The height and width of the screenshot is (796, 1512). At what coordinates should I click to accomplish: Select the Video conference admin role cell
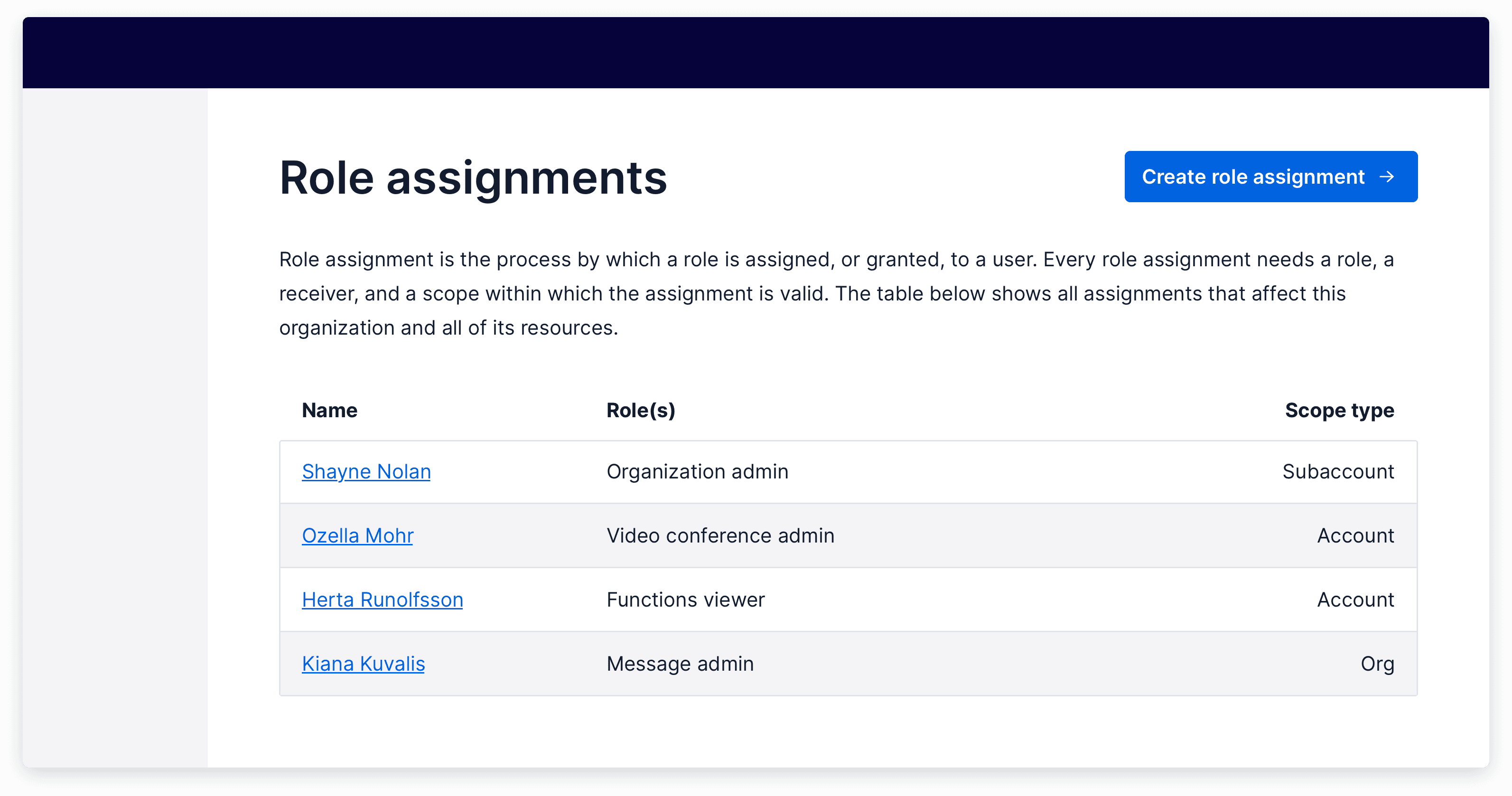[721, 535]
